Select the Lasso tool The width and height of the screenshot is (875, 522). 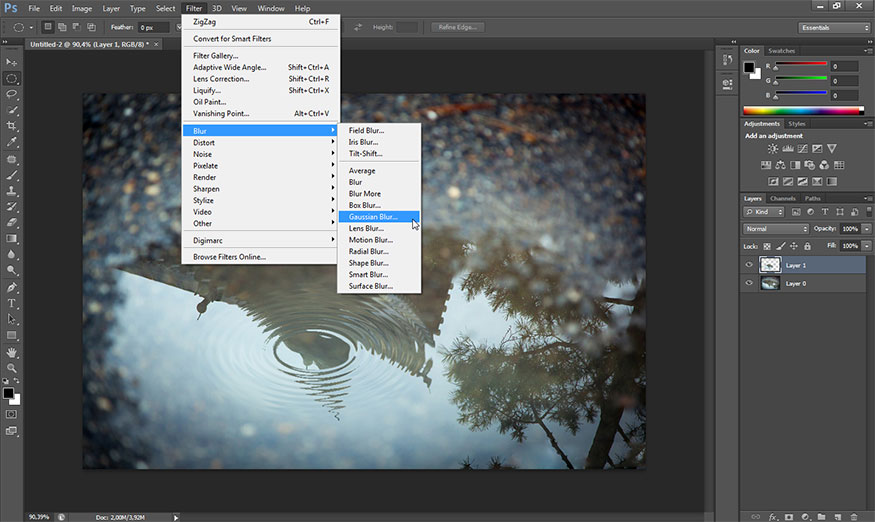point(12,94)
